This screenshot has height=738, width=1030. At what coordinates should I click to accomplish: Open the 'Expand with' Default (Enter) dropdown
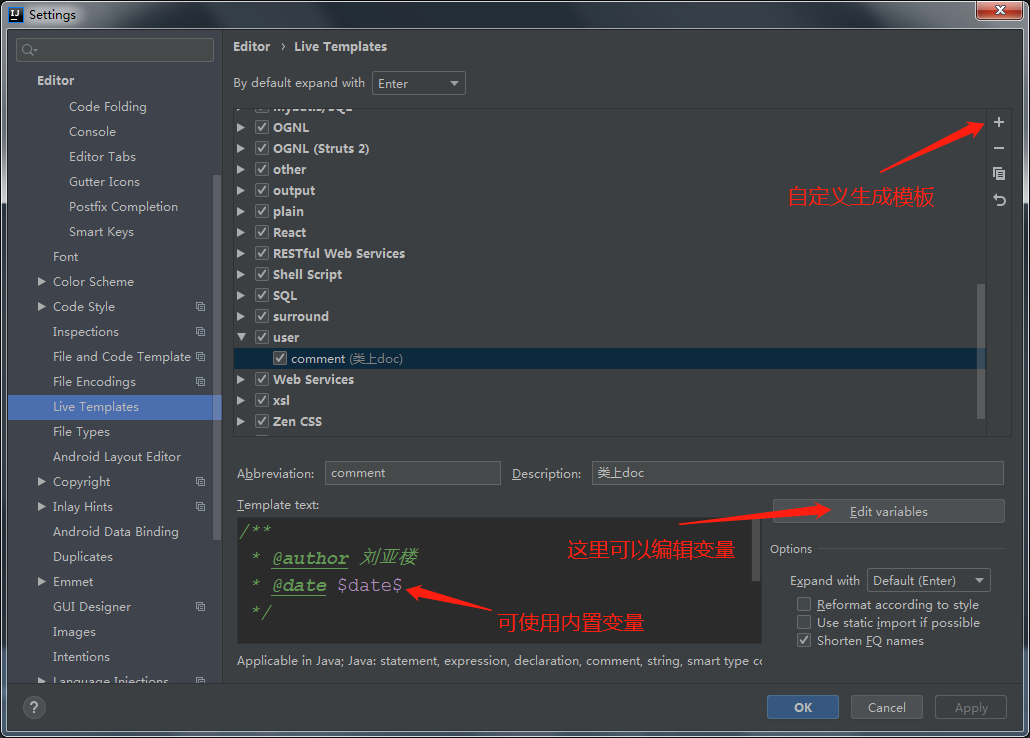tap(928, 580)
